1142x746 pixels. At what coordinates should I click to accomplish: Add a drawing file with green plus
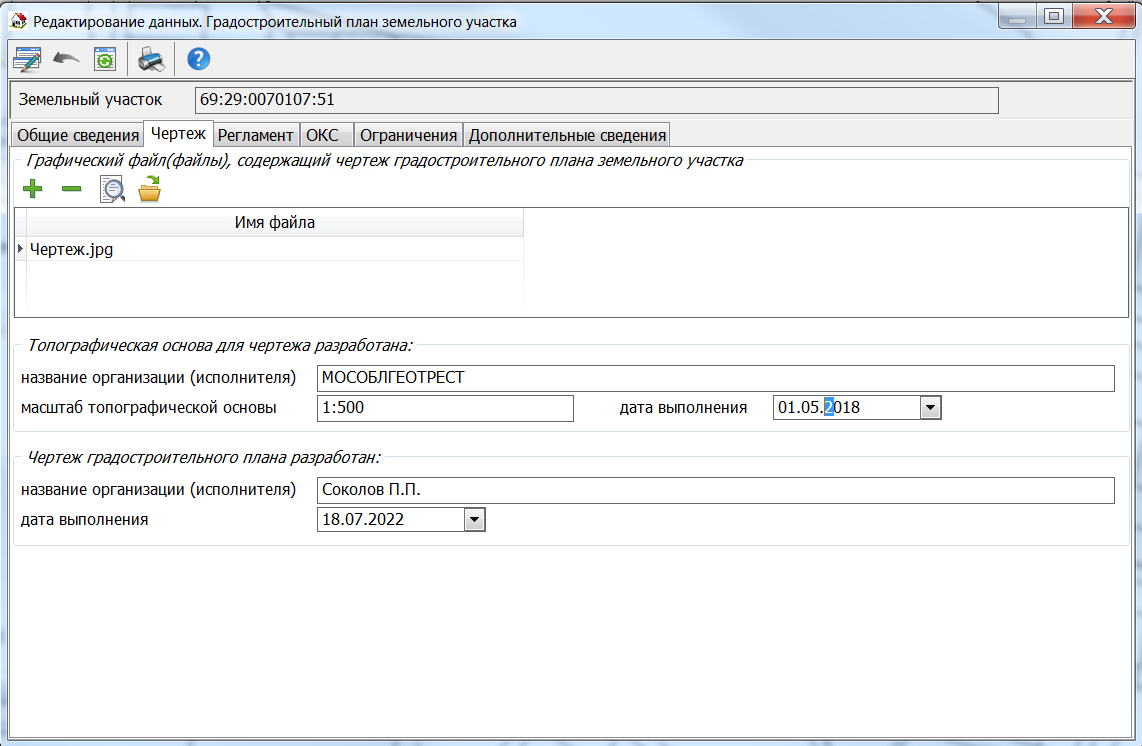pyautogui.click(x=32, y=189)
